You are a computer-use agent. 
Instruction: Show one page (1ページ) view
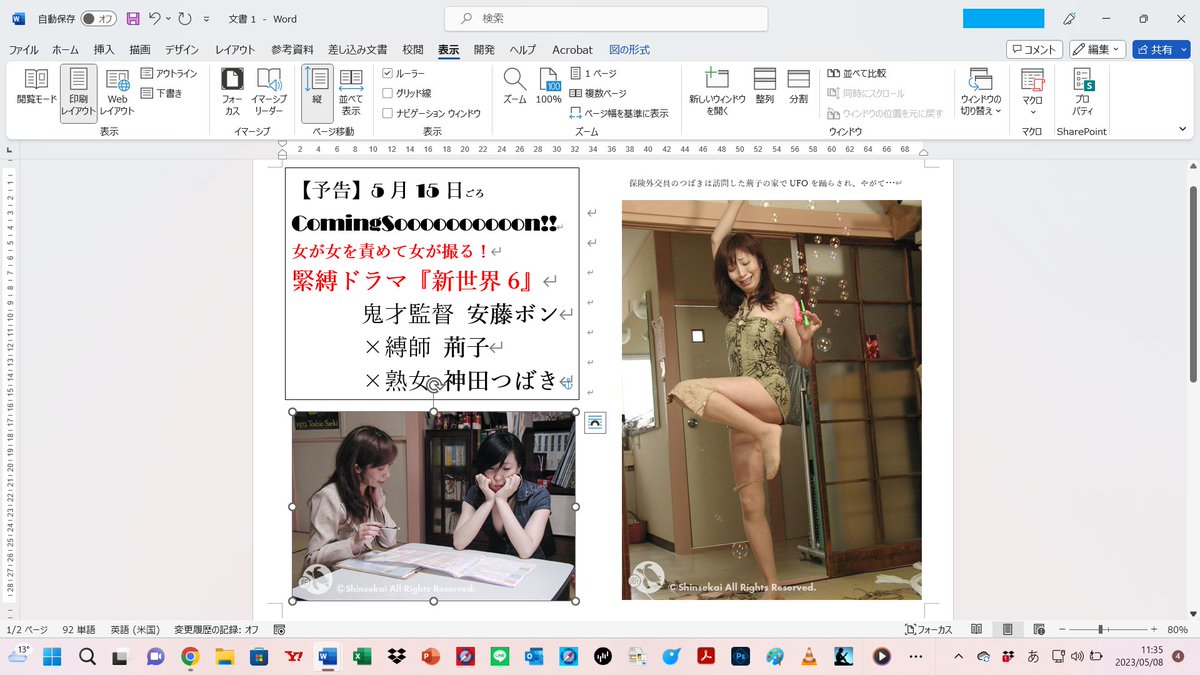point(593,74)
